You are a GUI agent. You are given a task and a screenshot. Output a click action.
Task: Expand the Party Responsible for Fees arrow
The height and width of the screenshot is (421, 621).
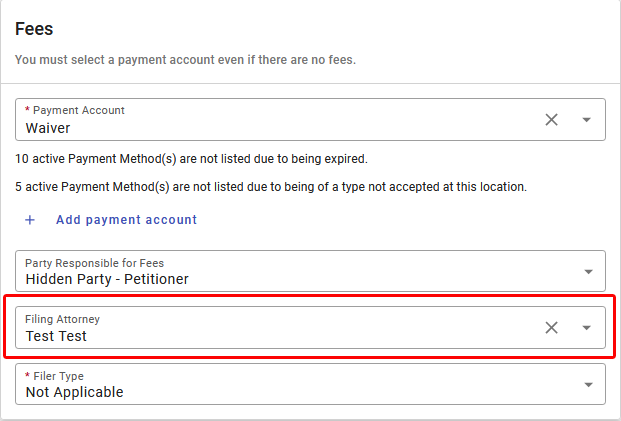(587, 272)
